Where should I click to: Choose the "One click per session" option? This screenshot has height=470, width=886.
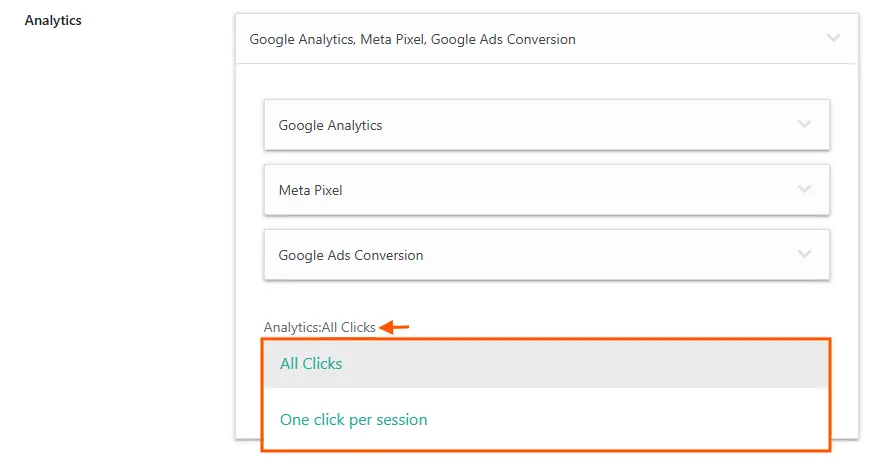[353, 420]
